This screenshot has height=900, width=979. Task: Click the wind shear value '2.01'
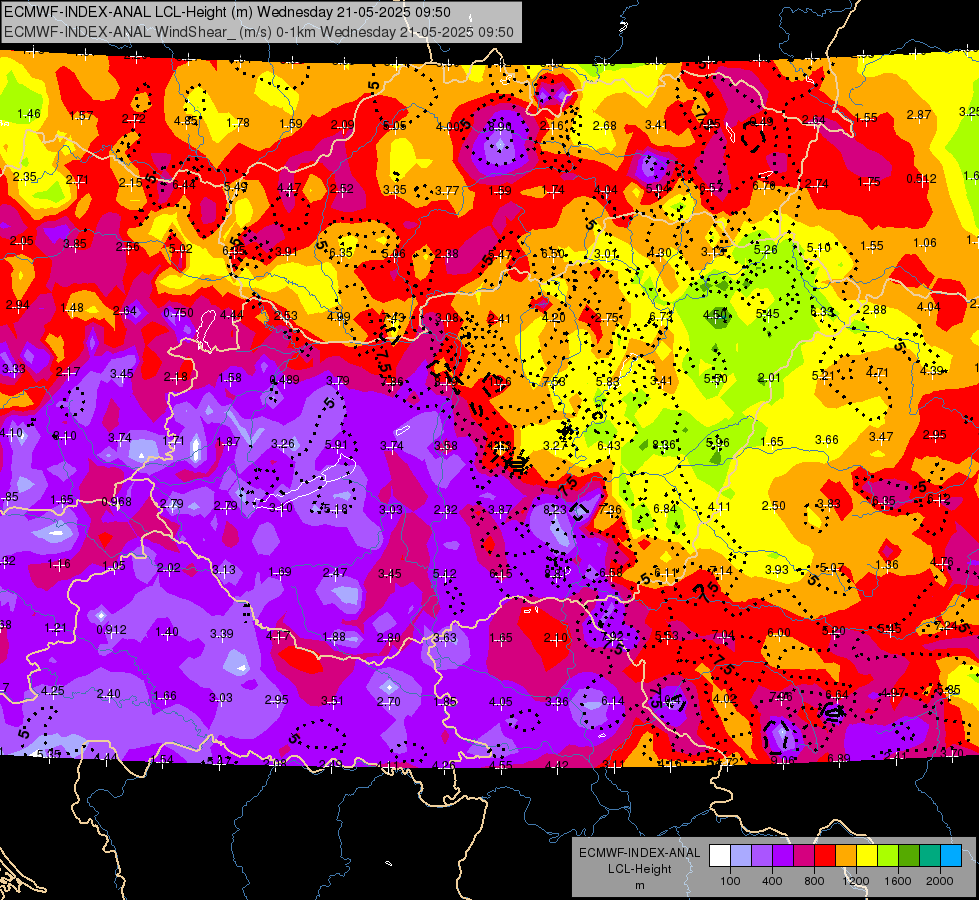769,377
